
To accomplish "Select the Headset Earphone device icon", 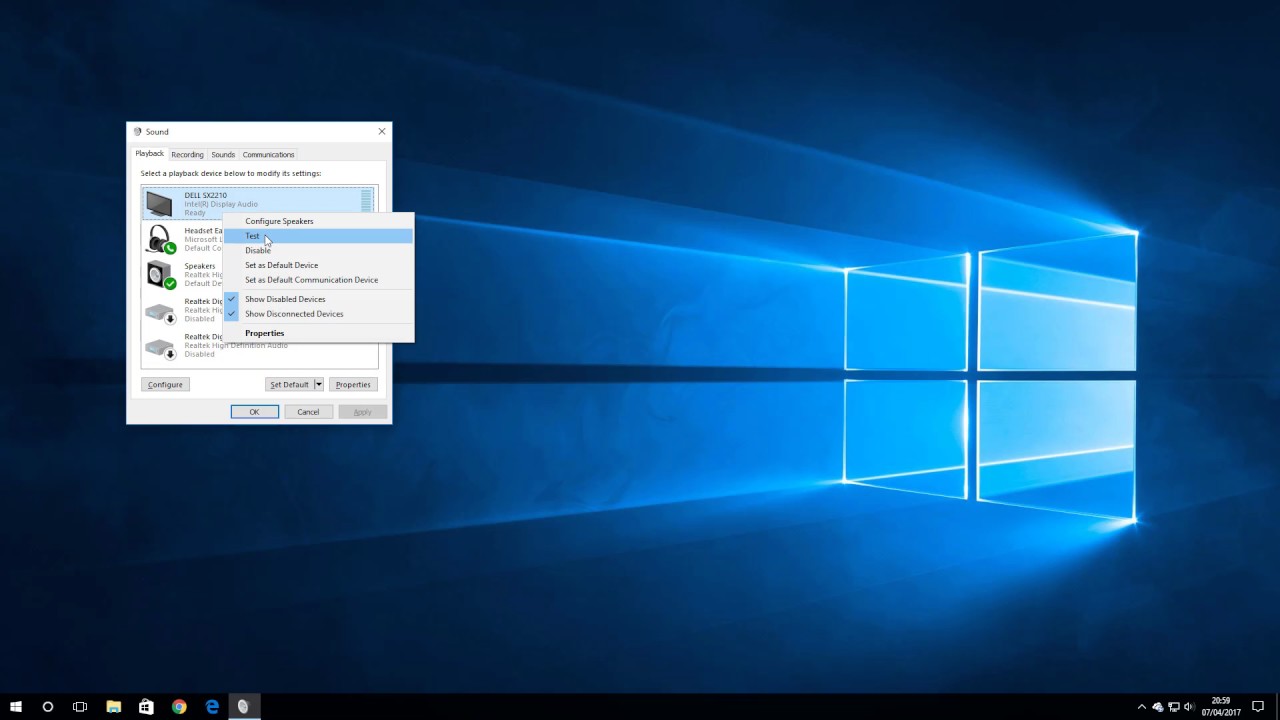I will [160, 239].
